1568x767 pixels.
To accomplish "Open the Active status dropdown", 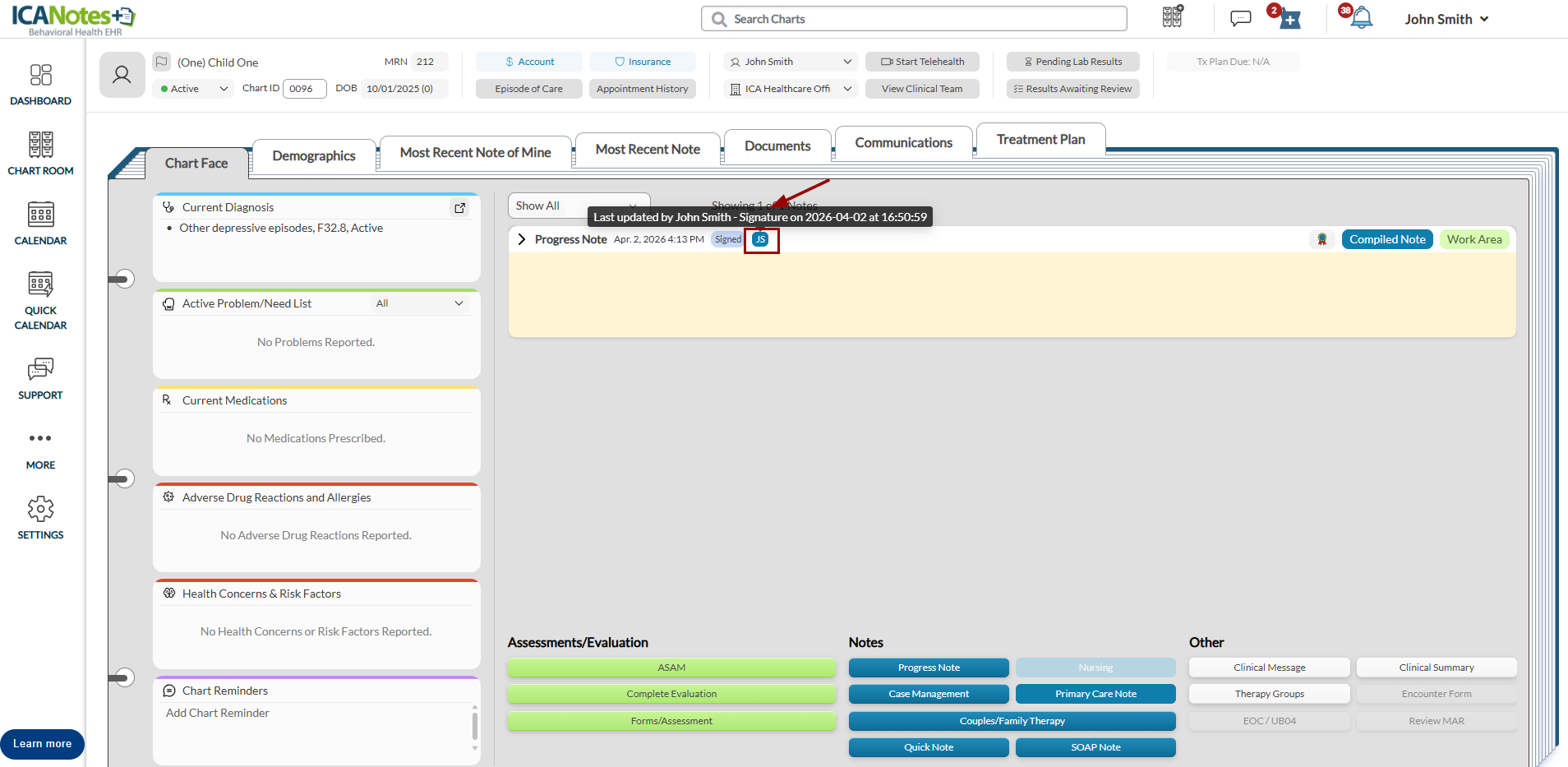I will [x=194, y=89].
